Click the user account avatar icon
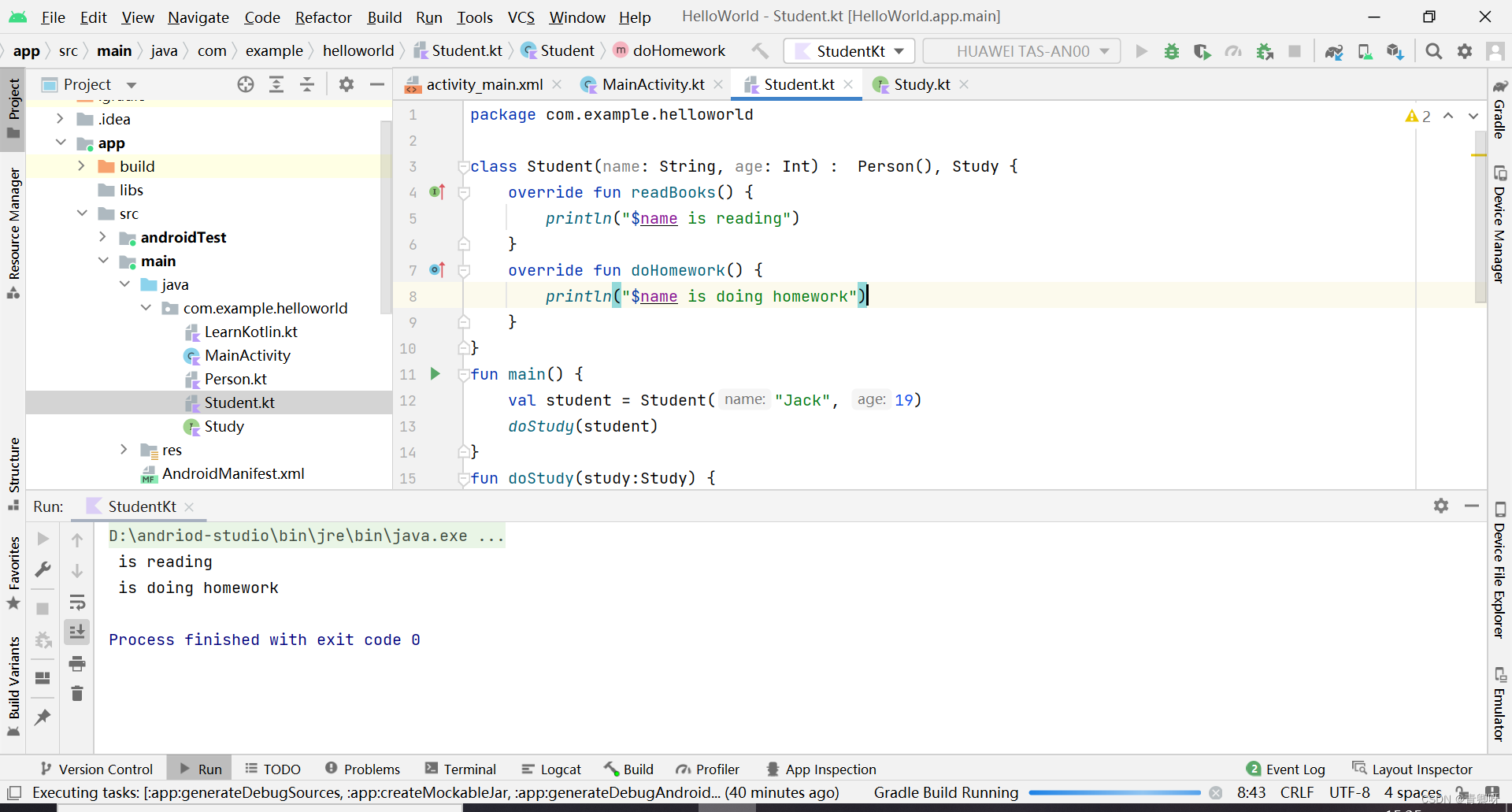 1495,51
